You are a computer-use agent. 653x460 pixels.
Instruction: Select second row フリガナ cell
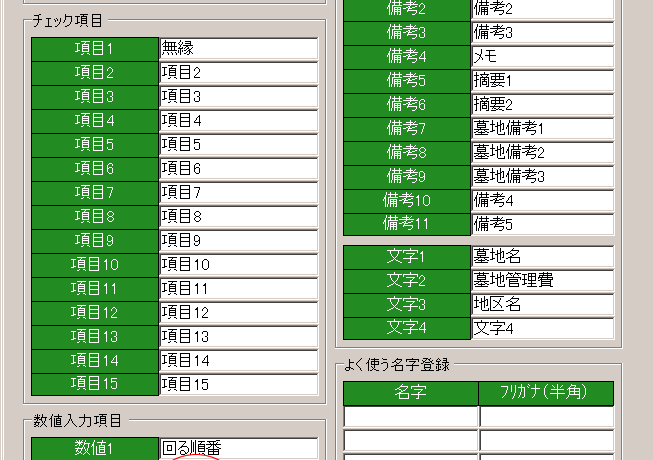(x=547, y=440)
